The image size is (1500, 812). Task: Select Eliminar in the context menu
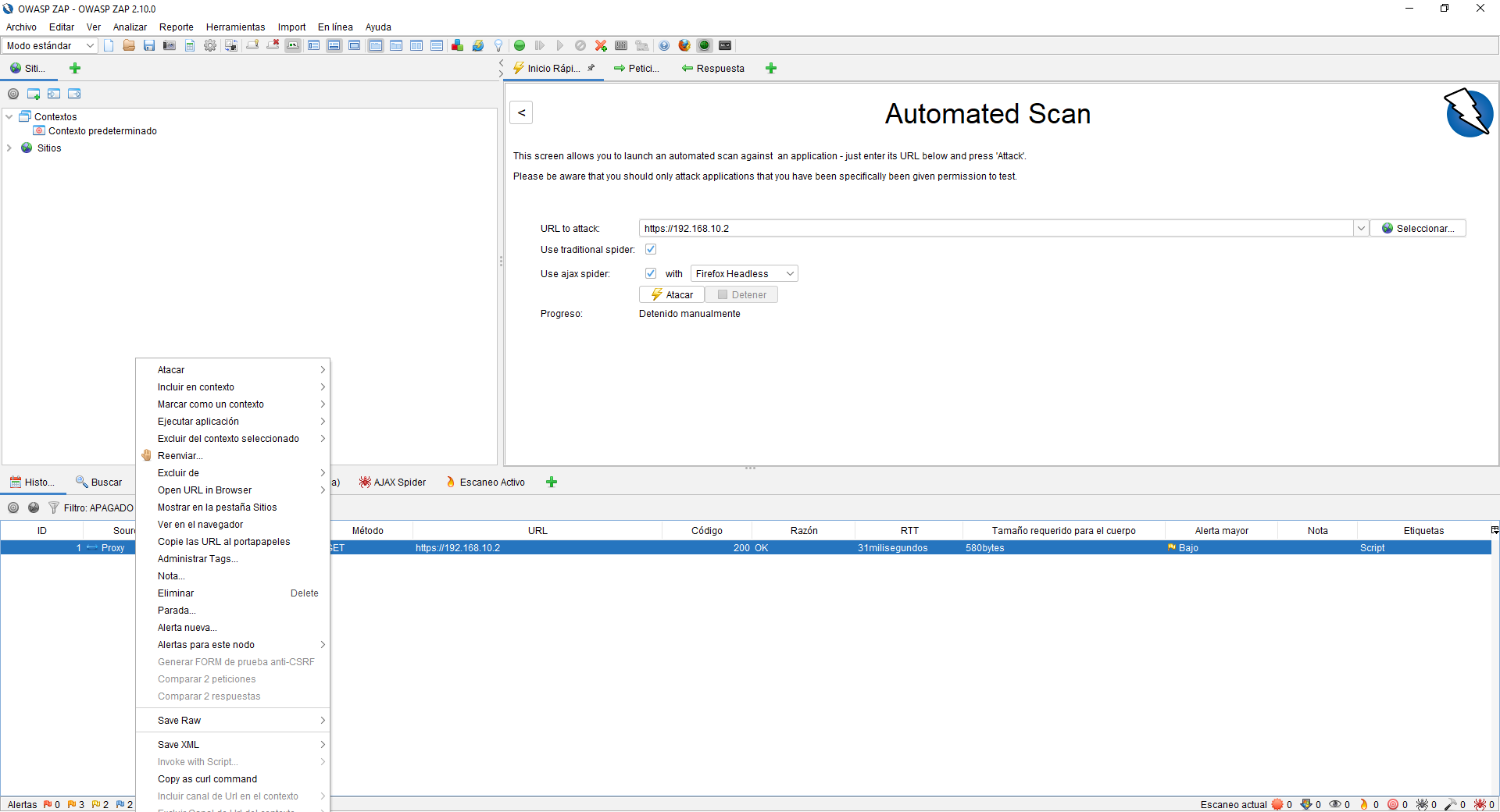233,593
